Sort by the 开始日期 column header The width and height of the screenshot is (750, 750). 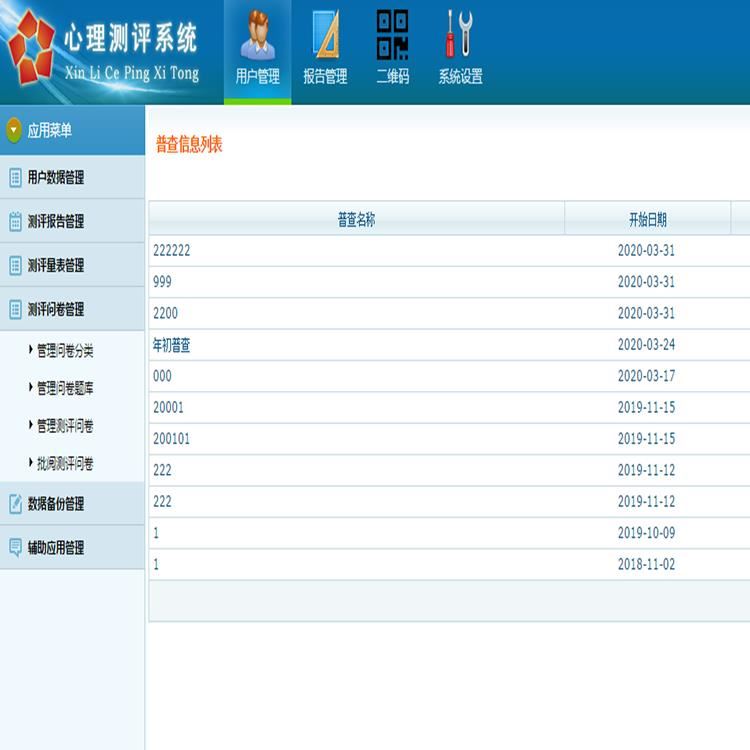(x=648, y=219)
